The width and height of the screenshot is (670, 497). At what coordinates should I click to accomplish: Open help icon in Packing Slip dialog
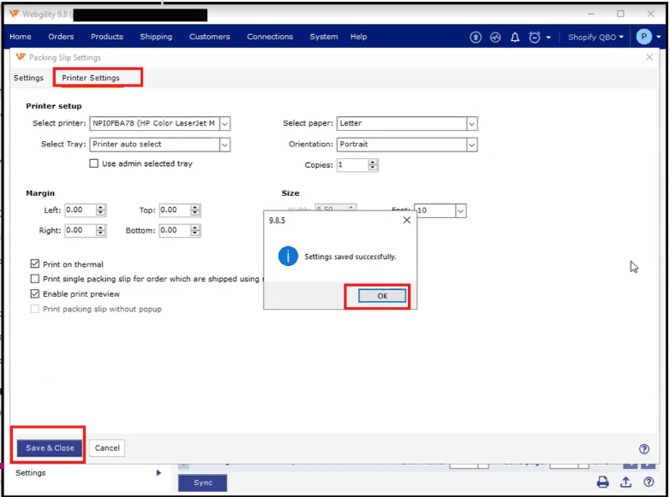(644, 449)
